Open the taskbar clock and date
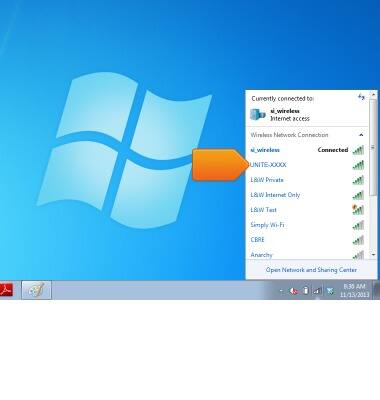 (x=355, y=291)
